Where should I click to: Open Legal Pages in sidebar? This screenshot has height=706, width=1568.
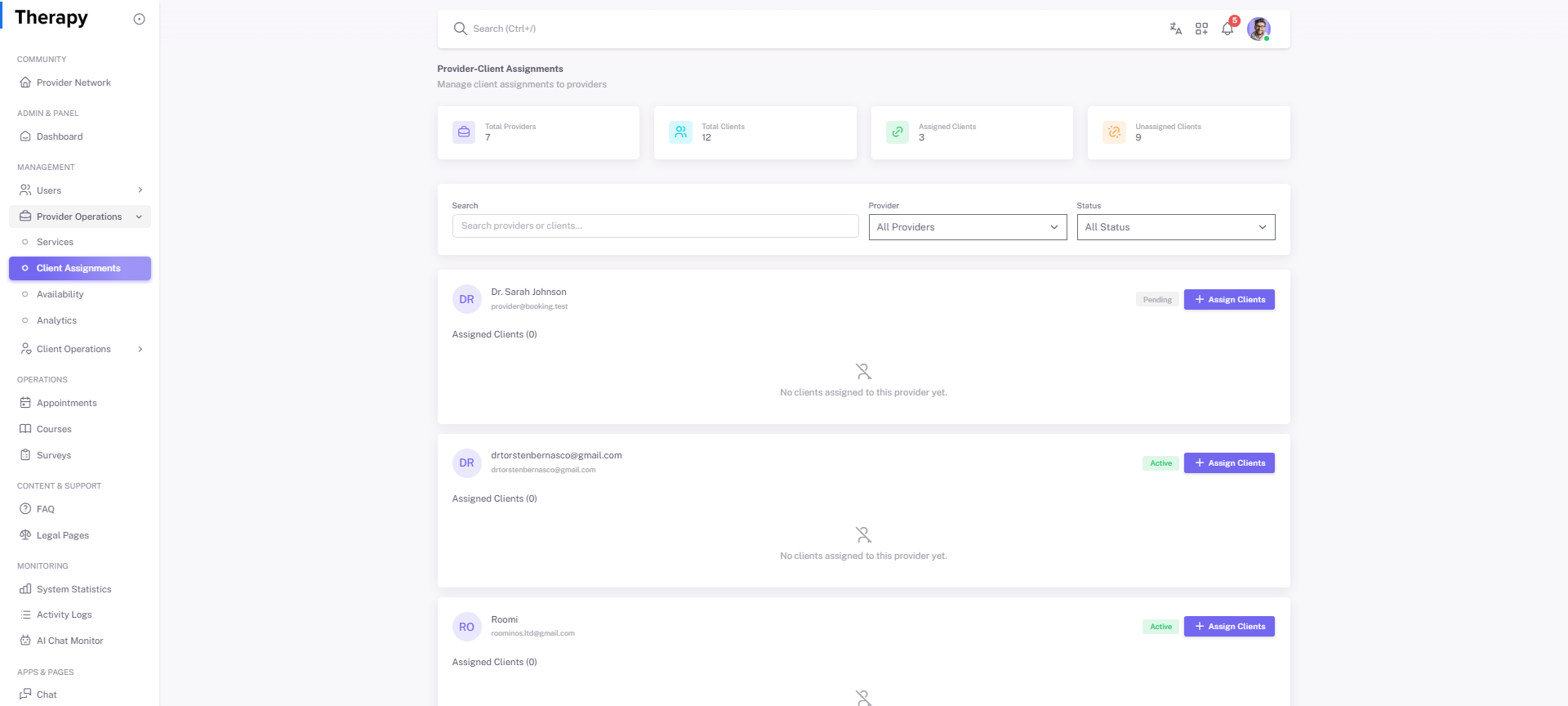[x=80, y=535]
